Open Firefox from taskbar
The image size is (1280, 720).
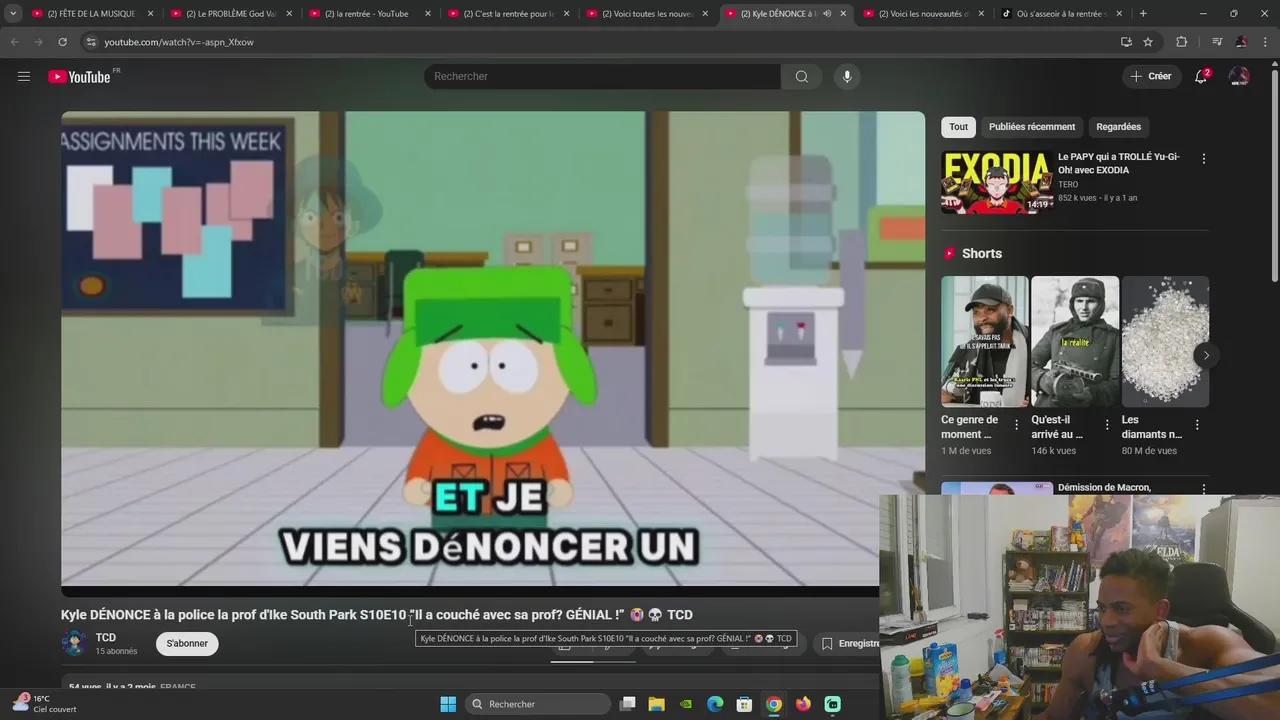tap(803, 704)
